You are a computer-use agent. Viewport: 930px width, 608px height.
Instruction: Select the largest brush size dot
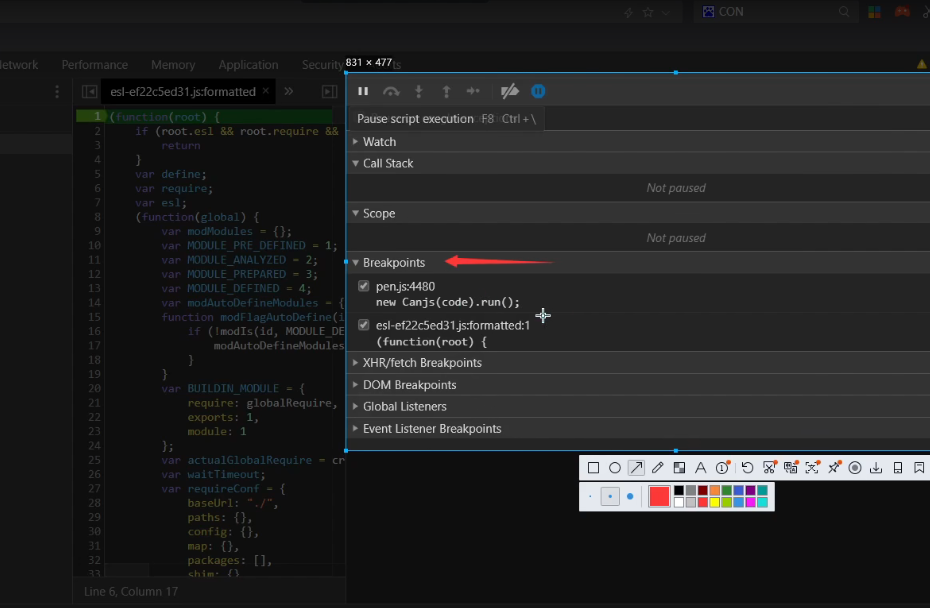pyautogui.click(x=630, y=496)
